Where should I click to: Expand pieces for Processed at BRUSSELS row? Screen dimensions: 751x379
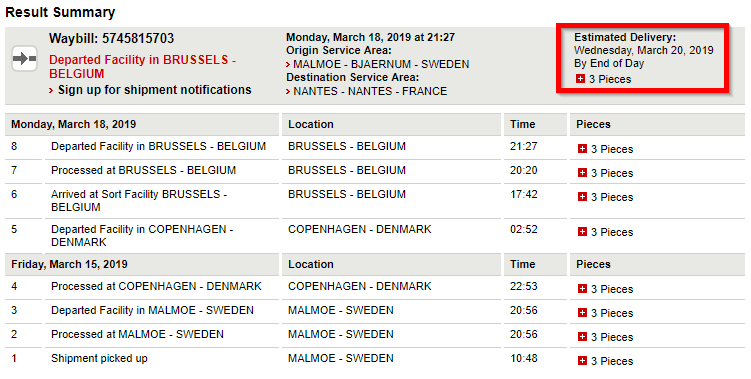(x=582, y=173)
